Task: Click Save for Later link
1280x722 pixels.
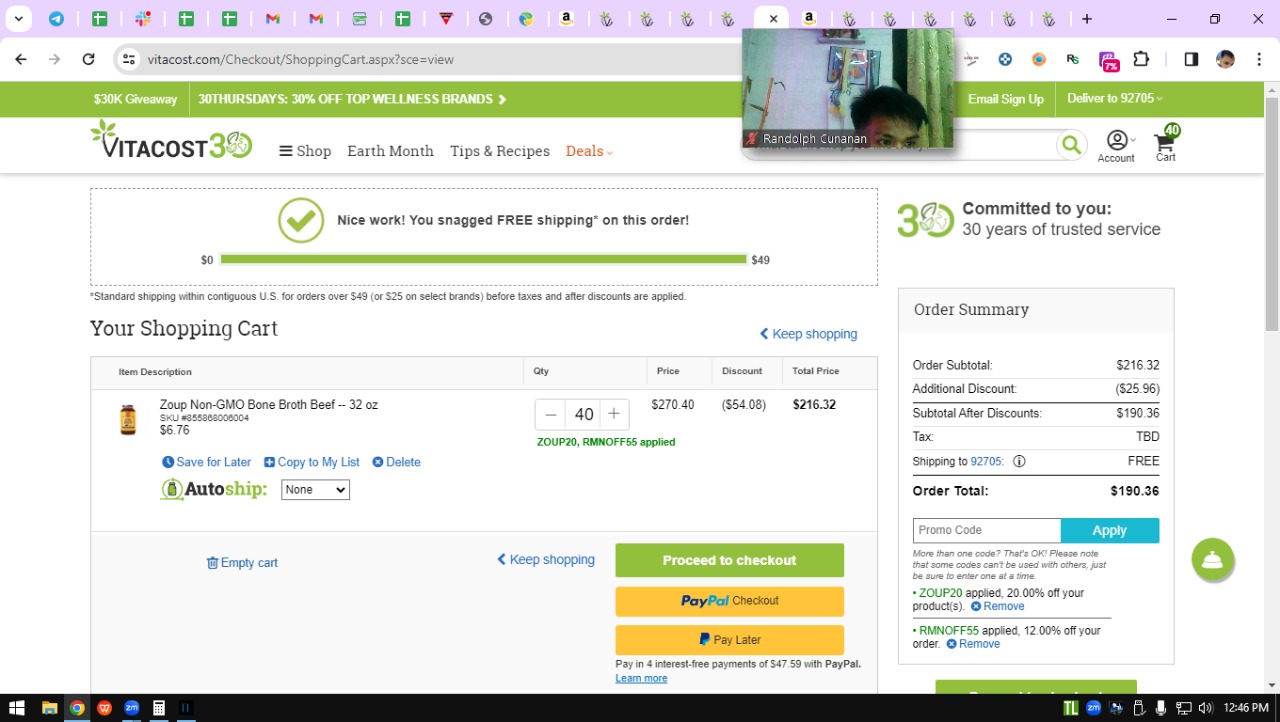Action: coord(207,462)
